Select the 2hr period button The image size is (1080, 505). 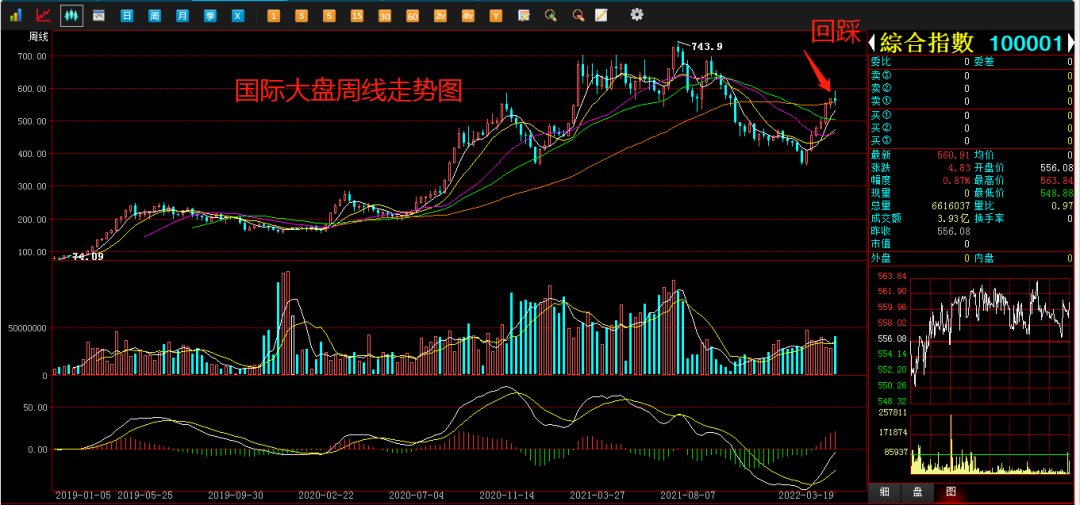(x=440, y=14)
